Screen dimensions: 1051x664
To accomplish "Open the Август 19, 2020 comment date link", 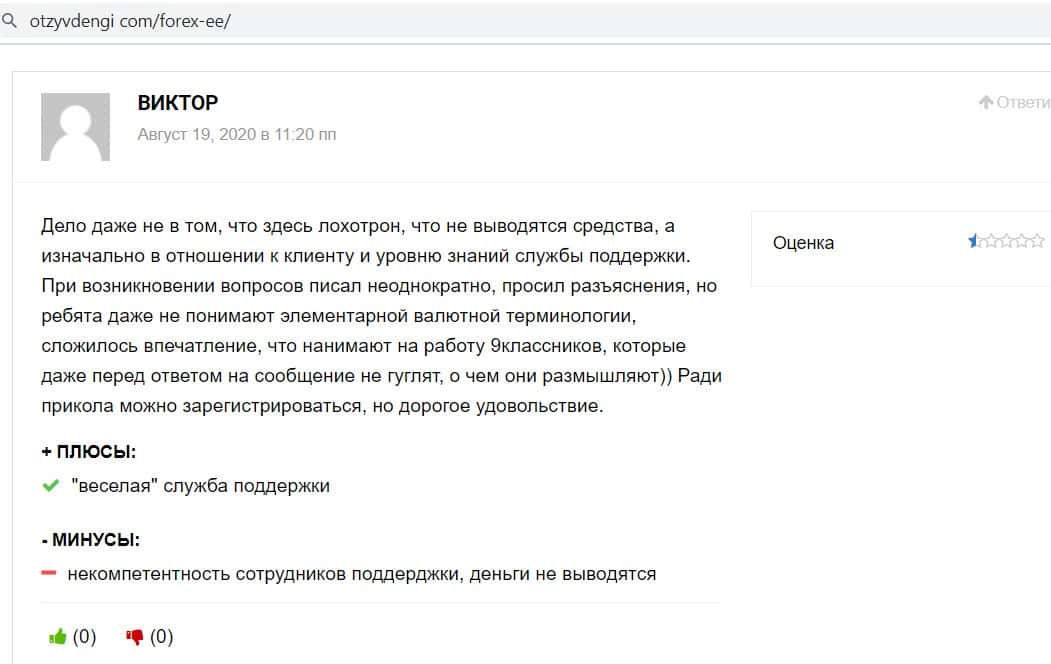I will 237,134.
